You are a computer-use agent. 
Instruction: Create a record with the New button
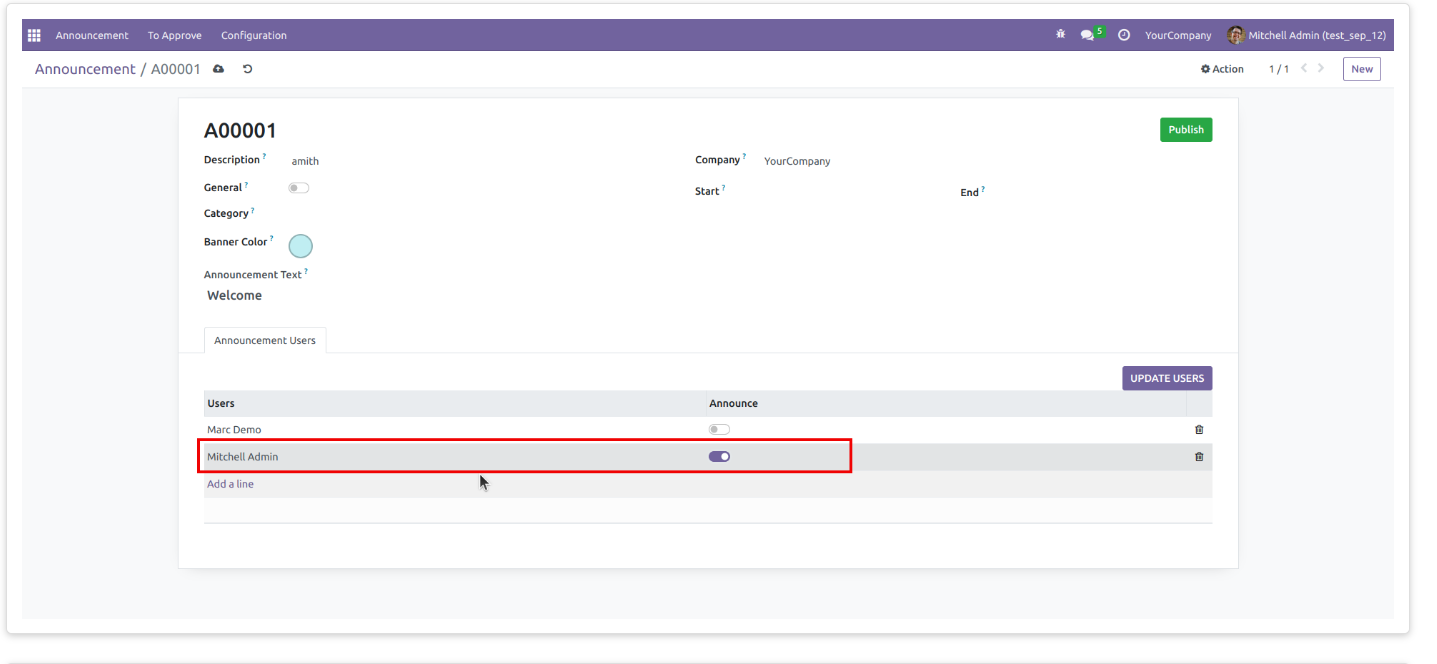(x=1362, y=69)
